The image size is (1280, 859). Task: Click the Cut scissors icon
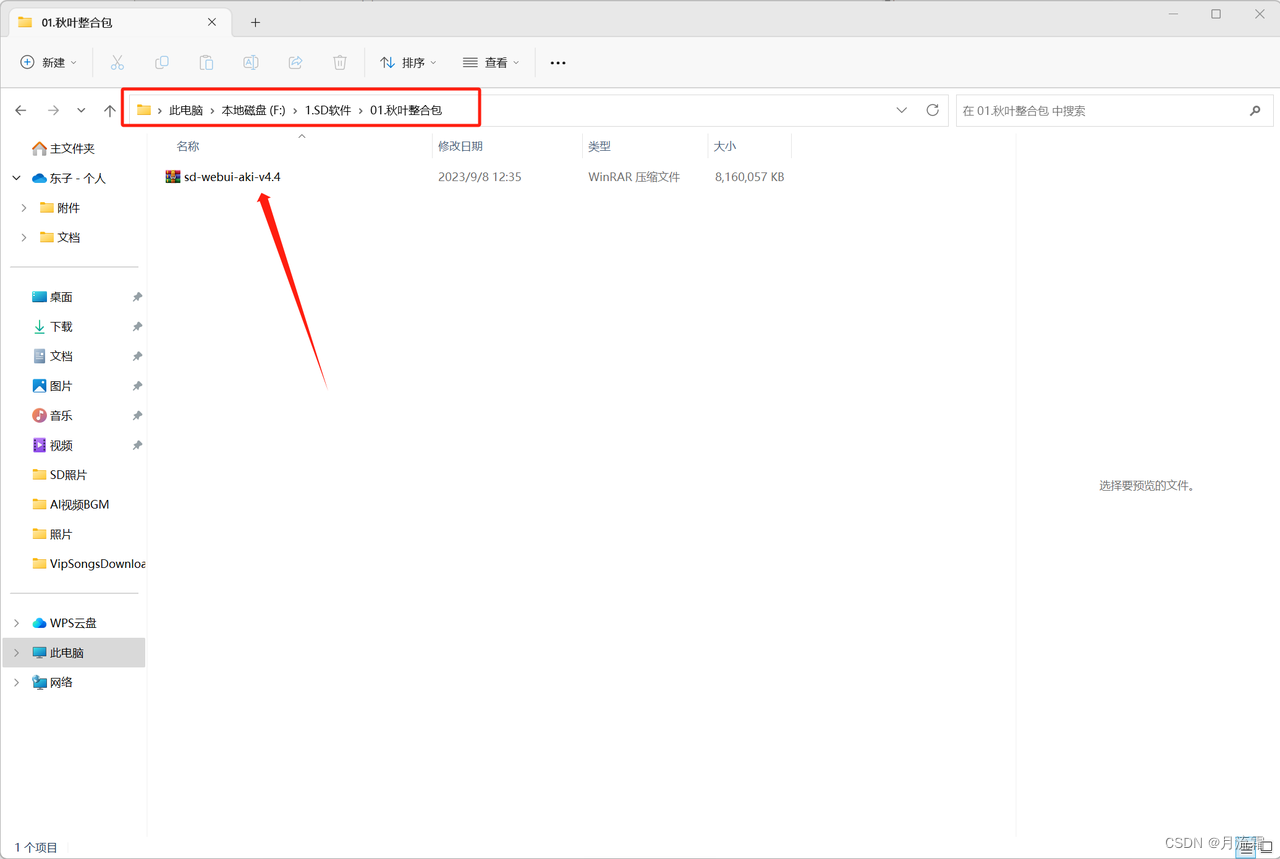[x=117, y=63]
